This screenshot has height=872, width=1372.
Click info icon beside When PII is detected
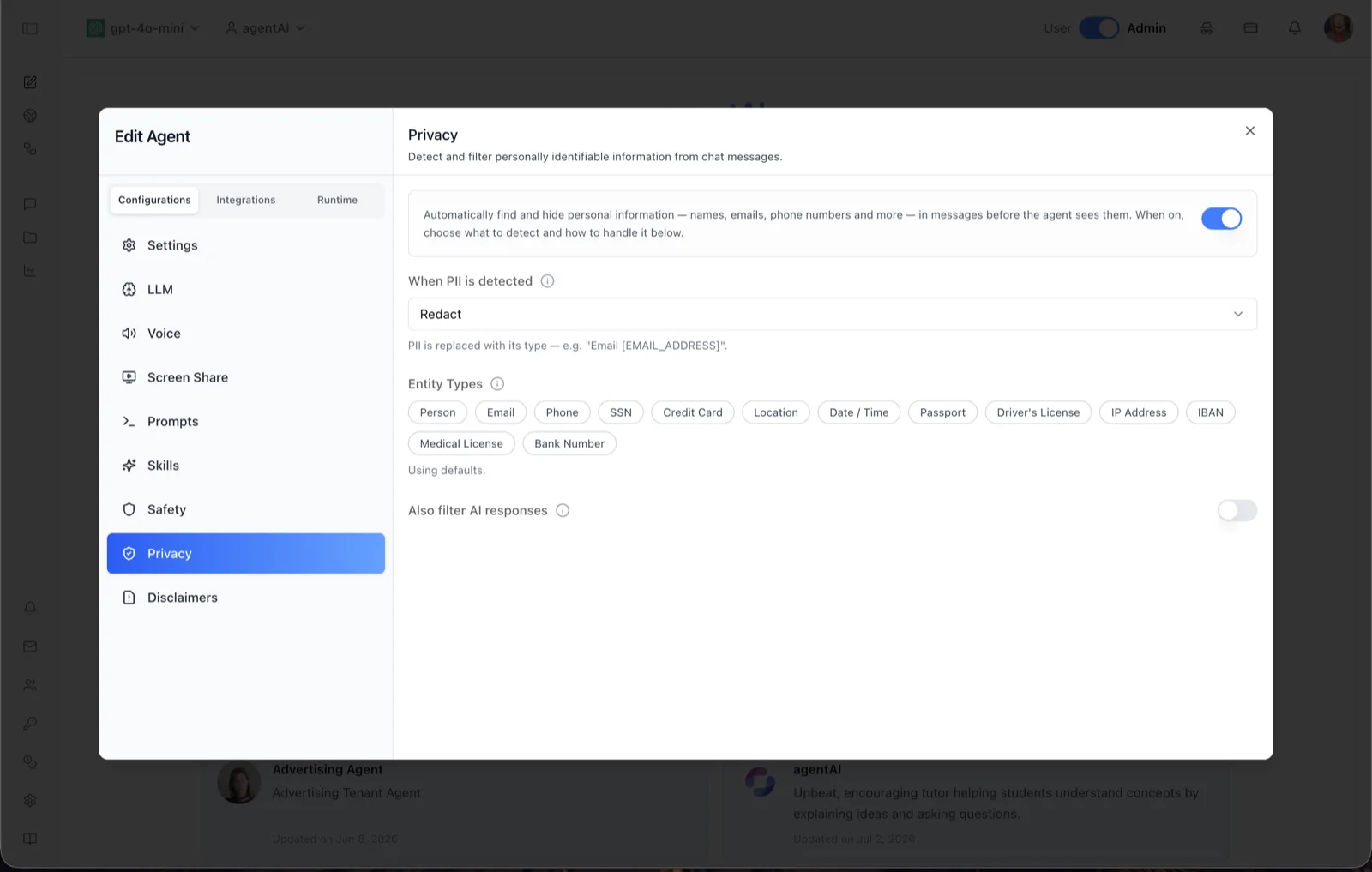tap(547, 281)
